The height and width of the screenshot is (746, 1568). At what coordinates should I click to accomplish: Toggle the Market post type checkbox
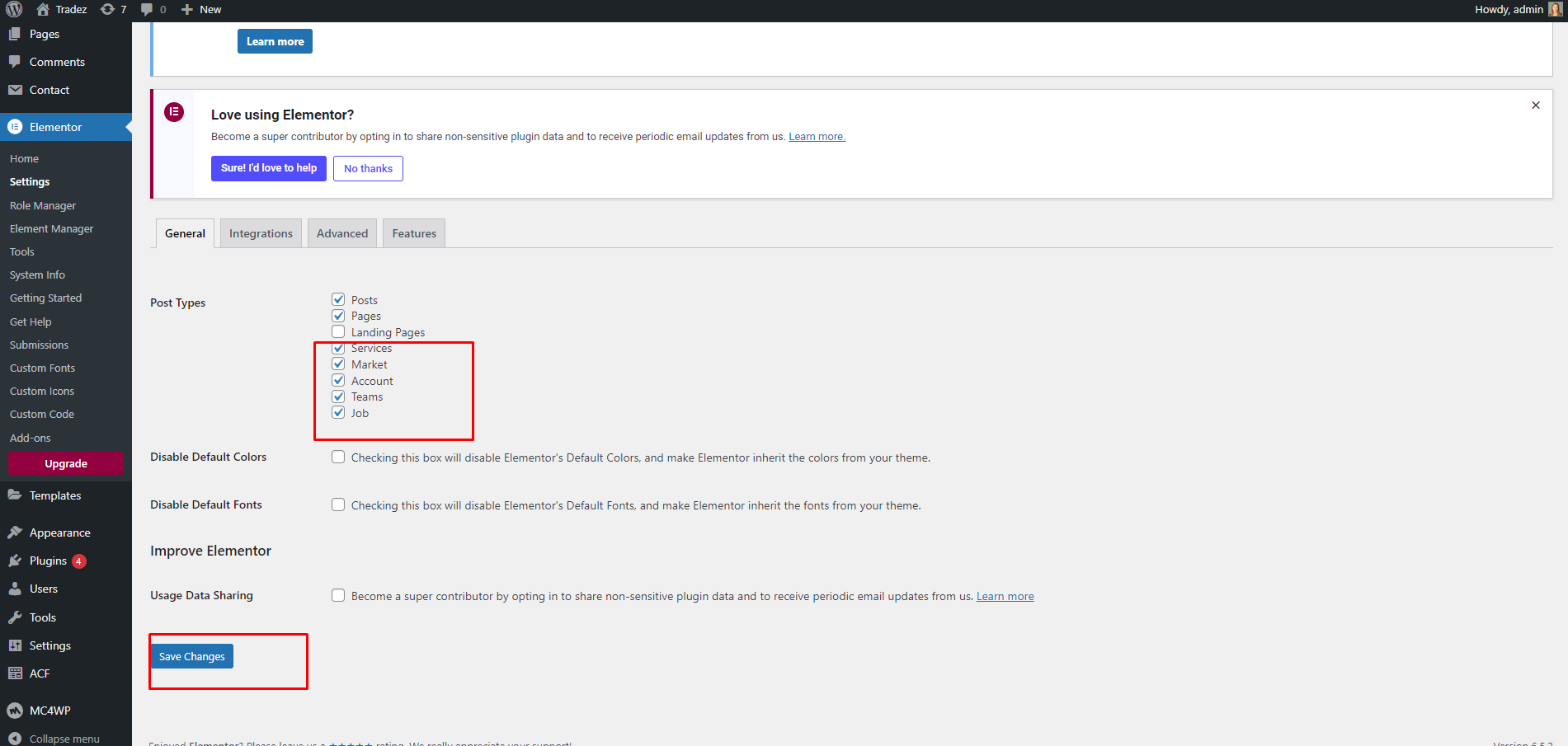coord(338,364)
